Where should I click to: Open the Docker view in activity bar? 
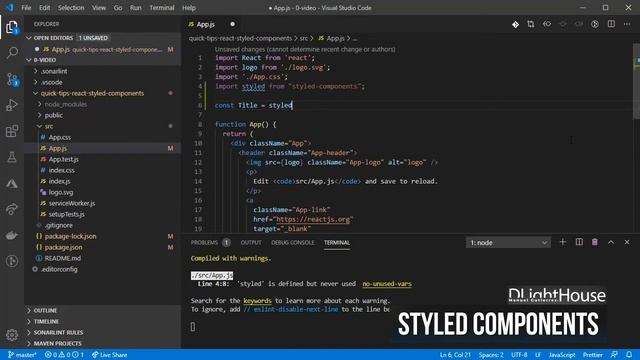[12, 236]
